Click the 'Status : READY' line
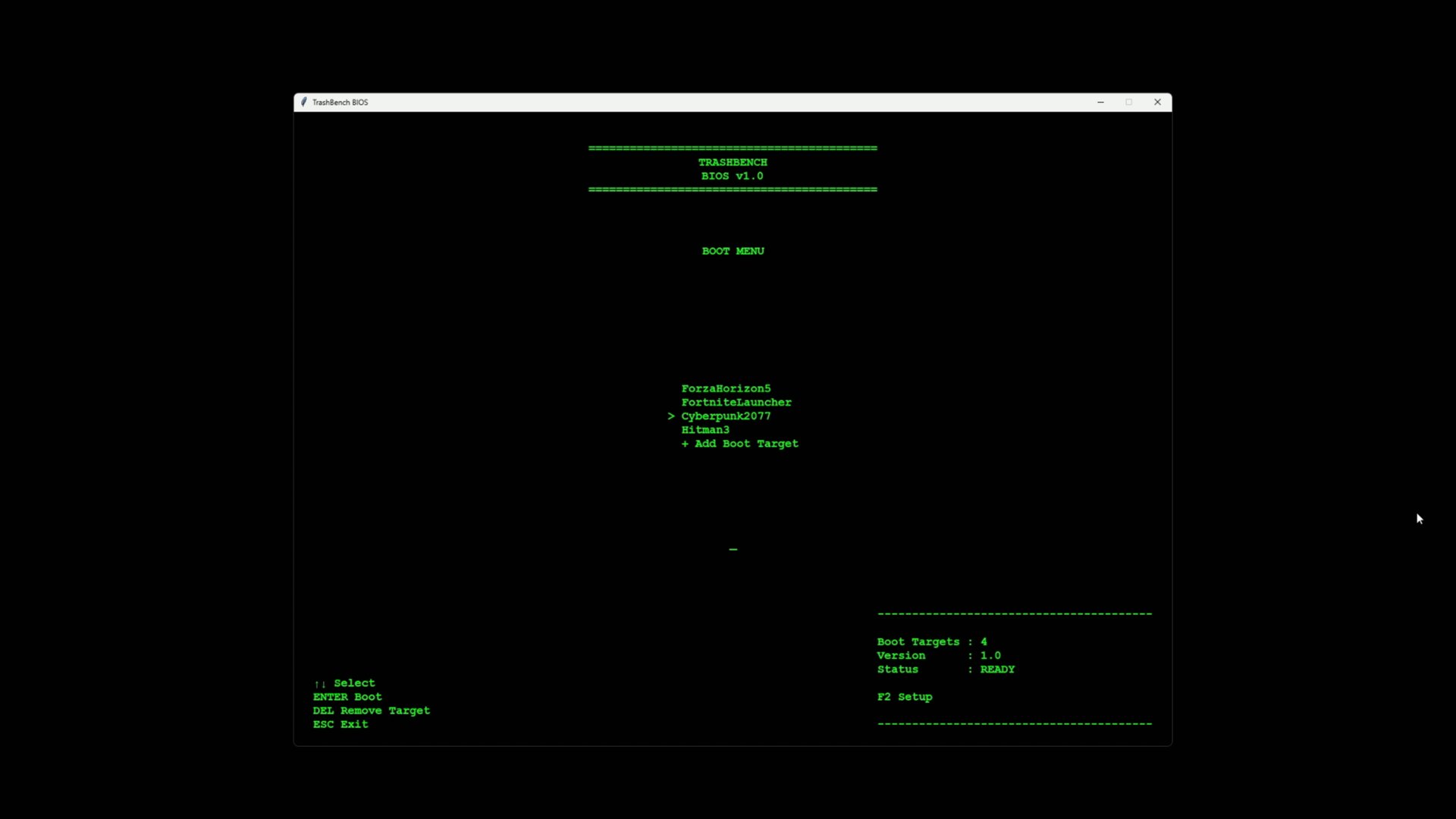The width and height of the screenshot is (1456, 819). [x=946, y=670]
